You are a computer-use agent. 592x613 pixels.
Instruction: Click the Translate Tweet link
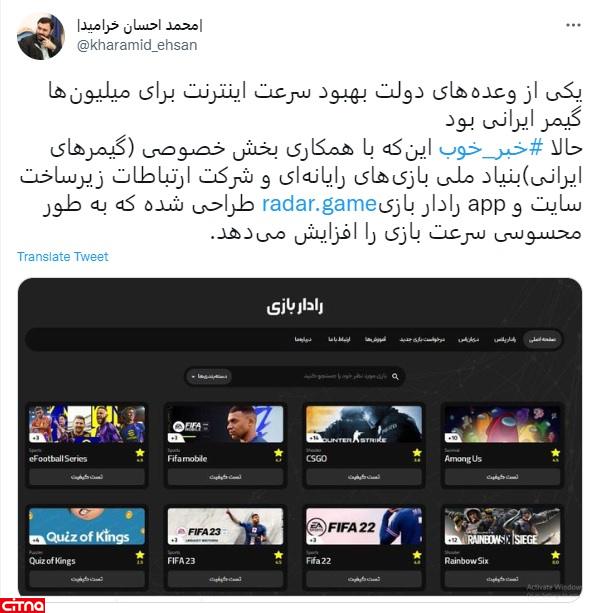[63, 256]
